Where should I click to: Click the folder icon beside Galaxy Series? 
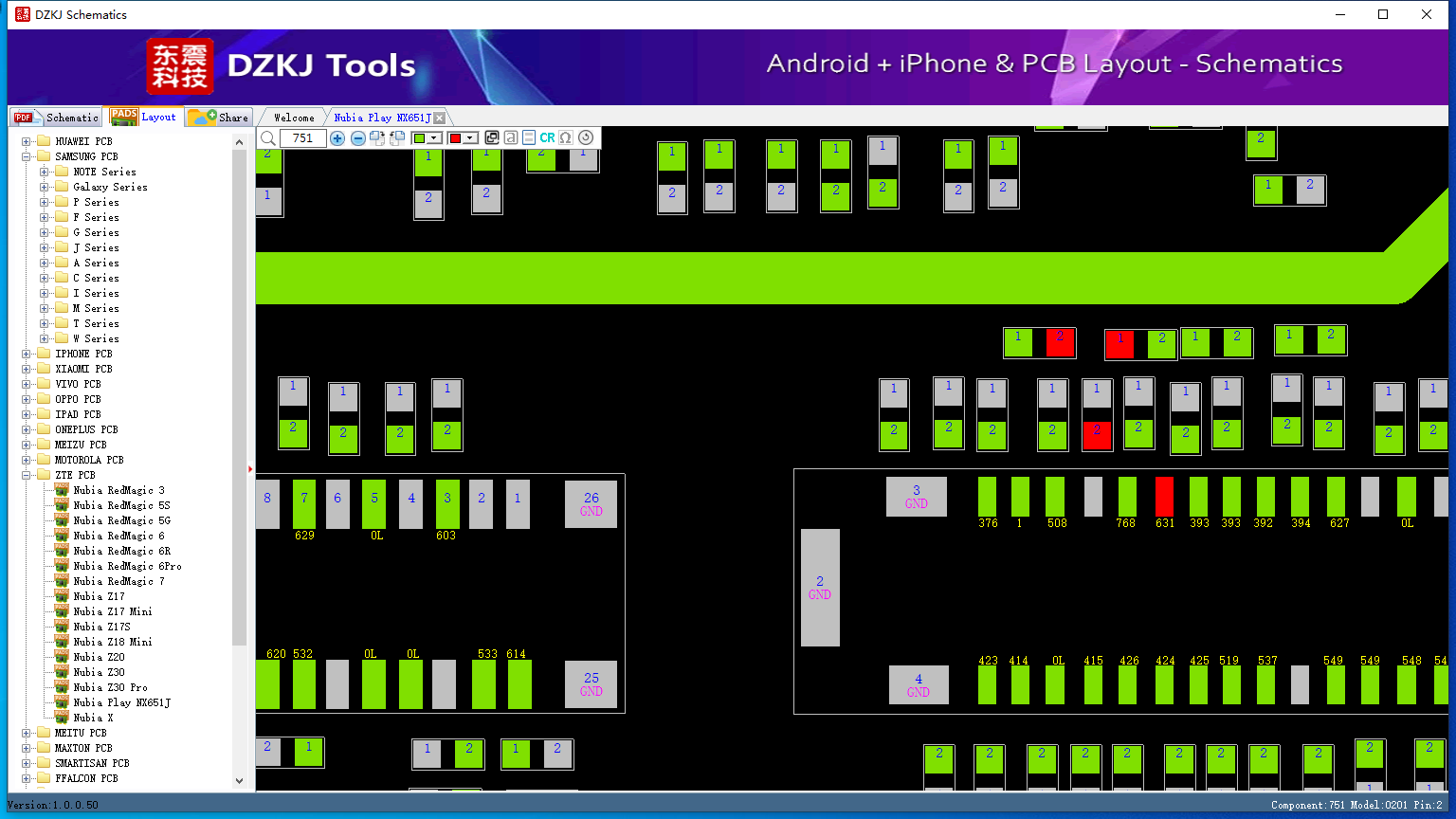(x=62, y=187)
